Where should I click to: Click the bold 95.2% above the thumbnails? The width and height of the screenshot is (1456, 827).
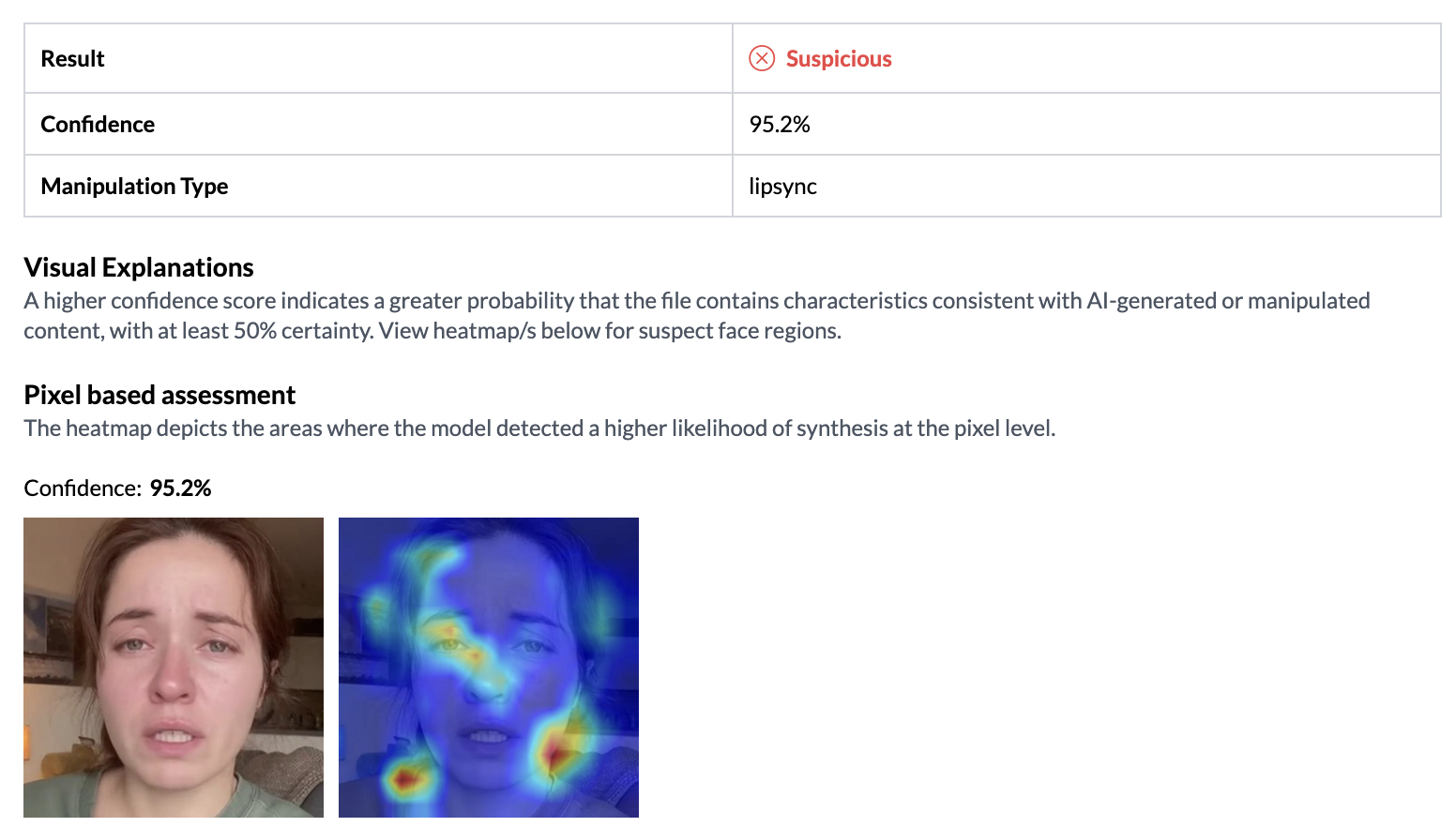pyautogui.click(x=181, y=488)
